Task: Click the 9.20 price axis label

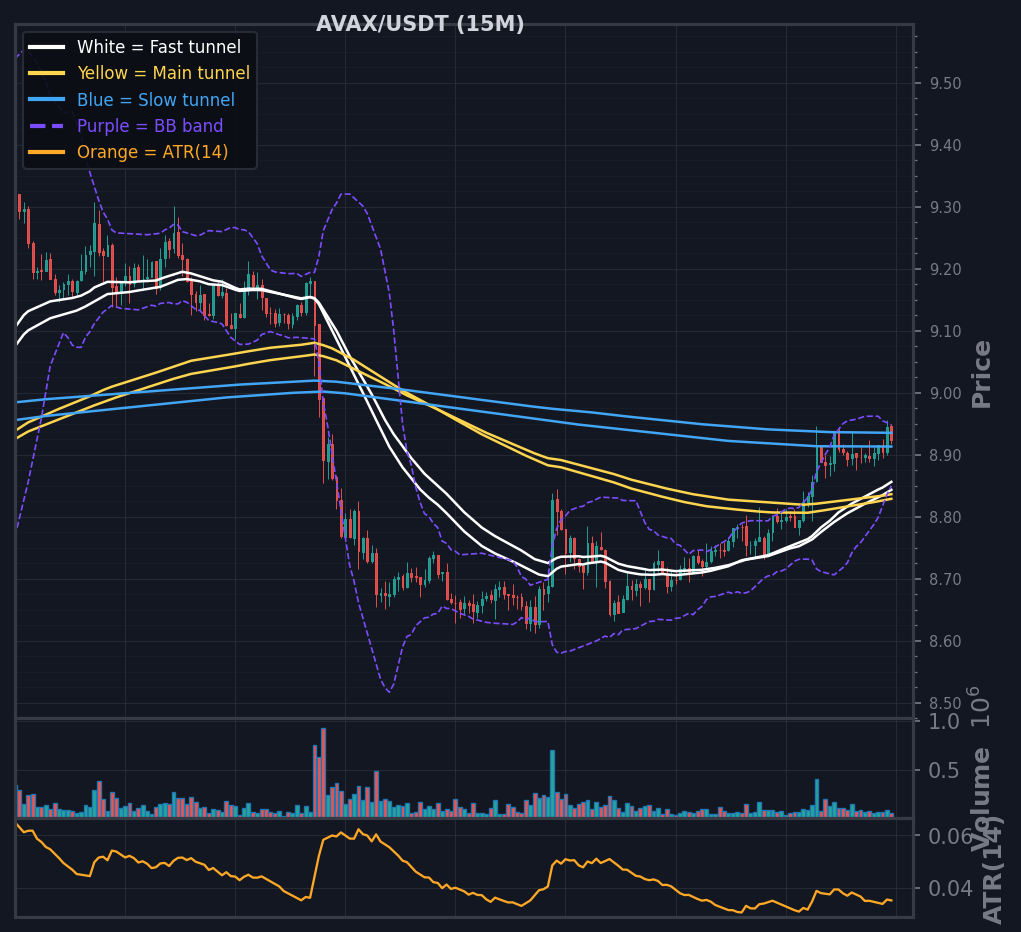Action: pos(945,269)
